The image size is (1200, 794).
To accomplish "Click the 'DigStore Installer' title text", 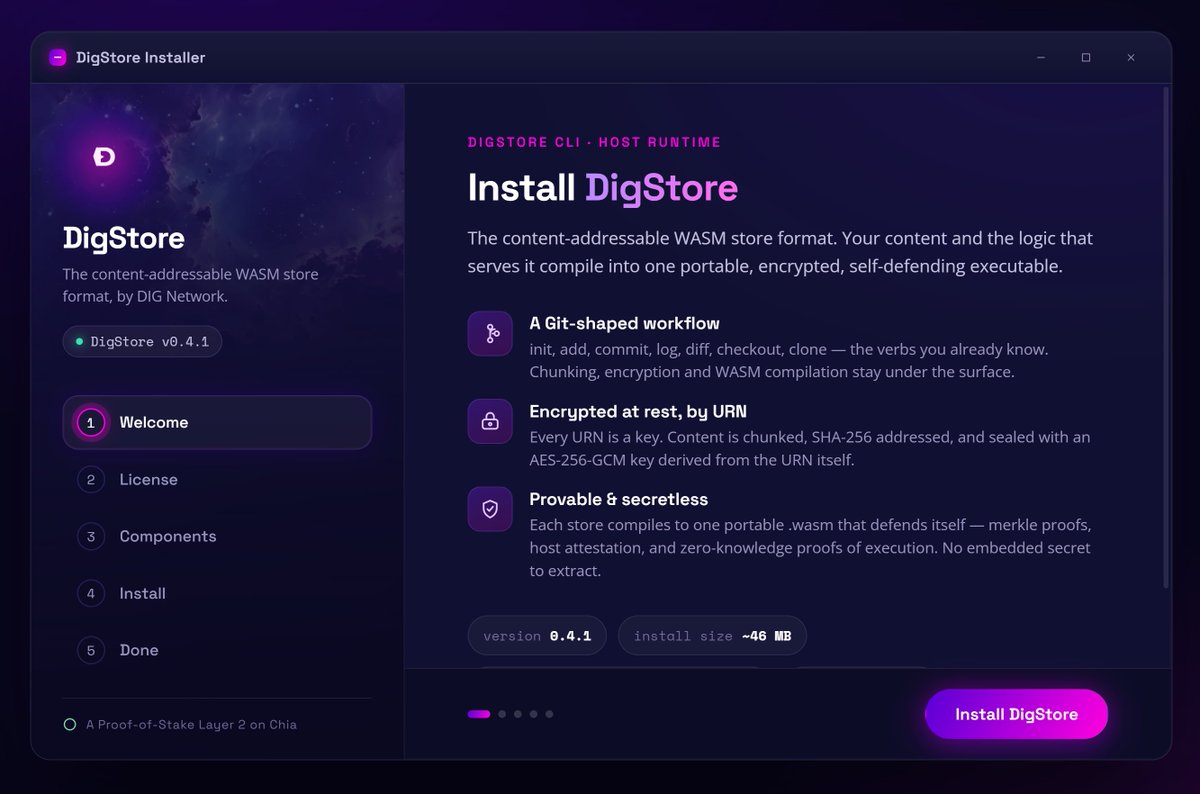I will pyautogui.click(x=141, y=58).
